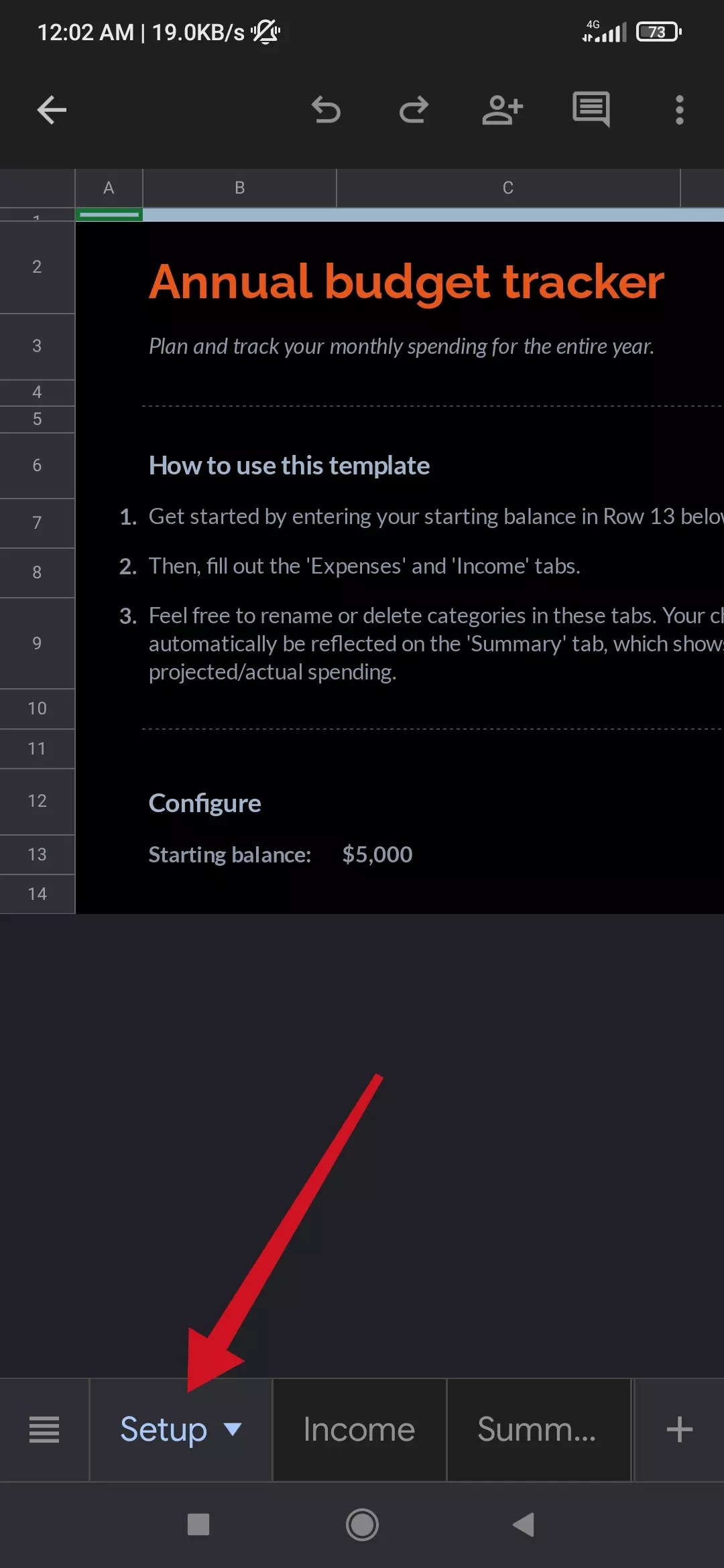Select column A header
The image size is (724, 1568).
[x=109, y=188]
